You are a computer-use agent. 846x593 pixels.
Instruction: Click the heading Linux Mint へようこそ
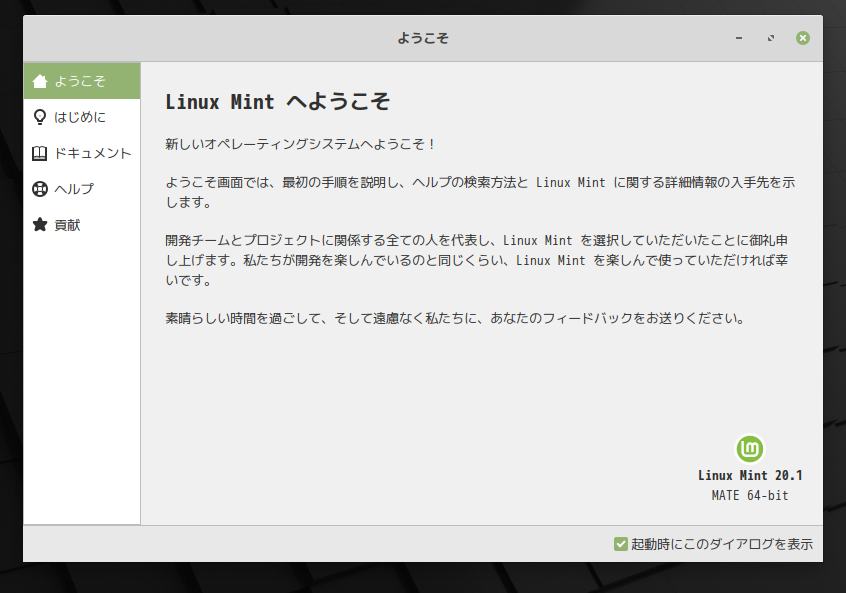point(277,101)
